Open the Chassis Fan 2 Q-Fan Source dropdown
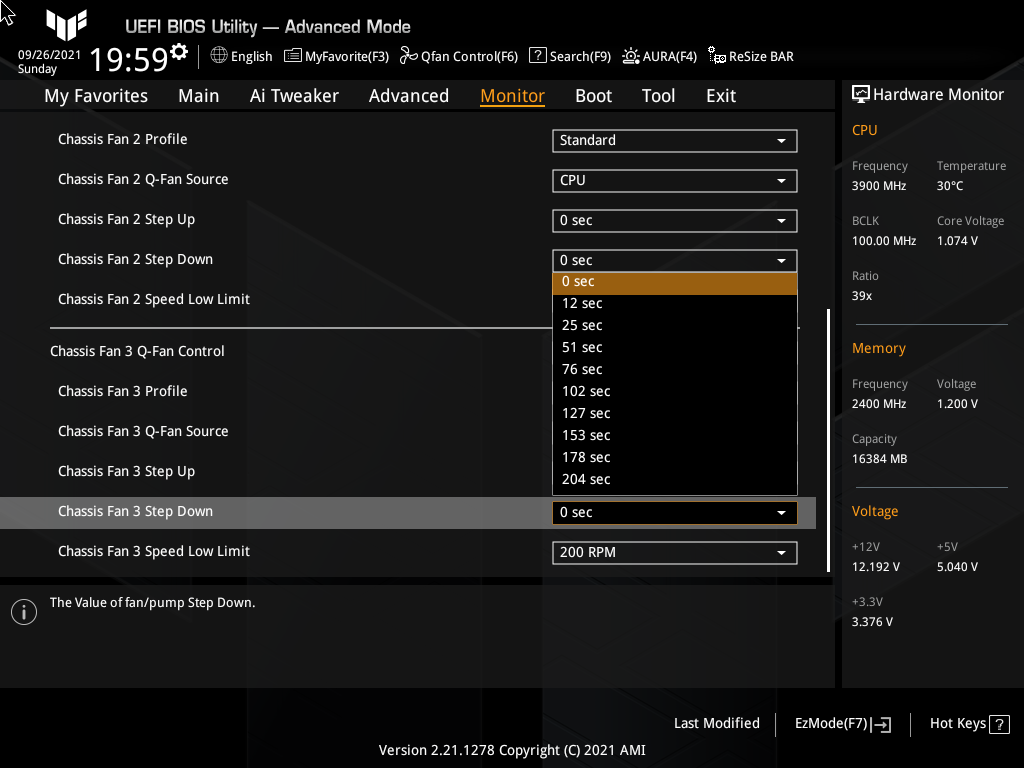1024x768 pixels. (674, 180)
